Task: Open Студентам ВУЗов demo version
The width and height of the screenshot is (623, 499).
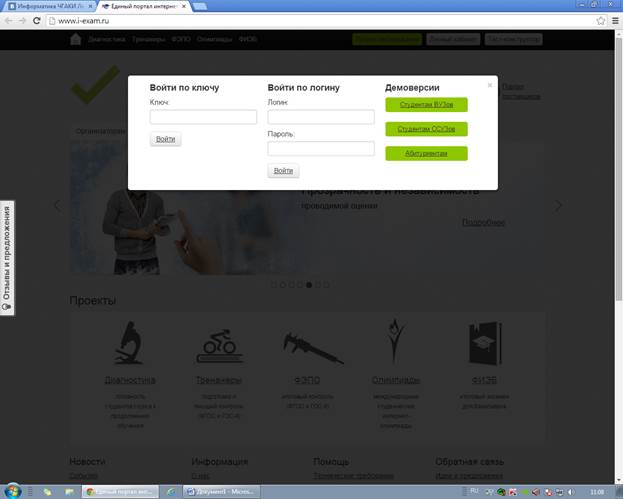Action: click(426, 105)
